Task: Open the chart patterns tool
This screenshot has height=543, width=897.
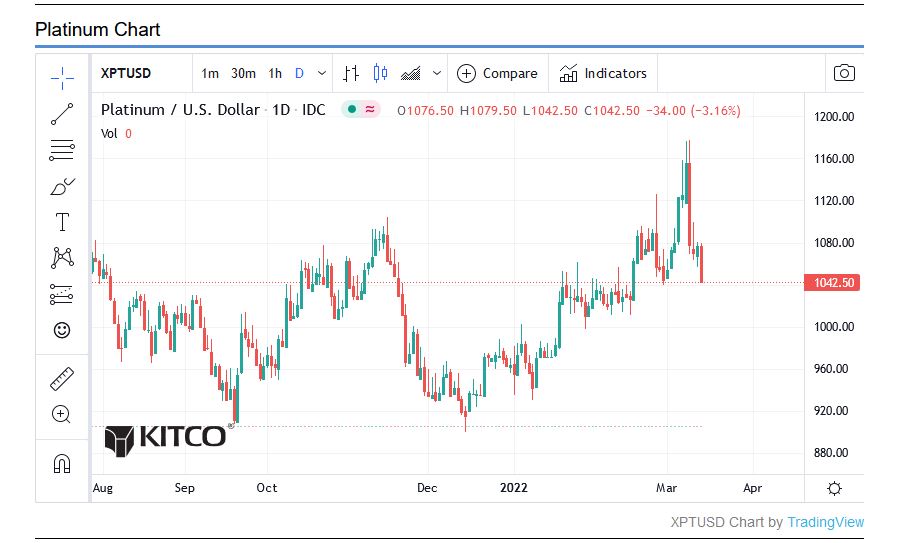Action: 62,258
